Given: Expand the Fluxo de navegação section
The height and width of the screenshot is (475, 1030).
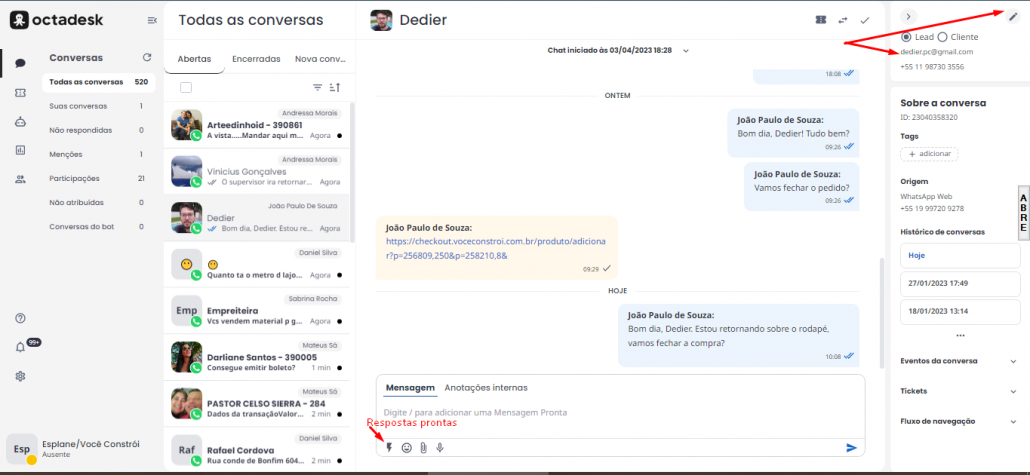Looking at the screenshot, I should (x=1001, y=421).
